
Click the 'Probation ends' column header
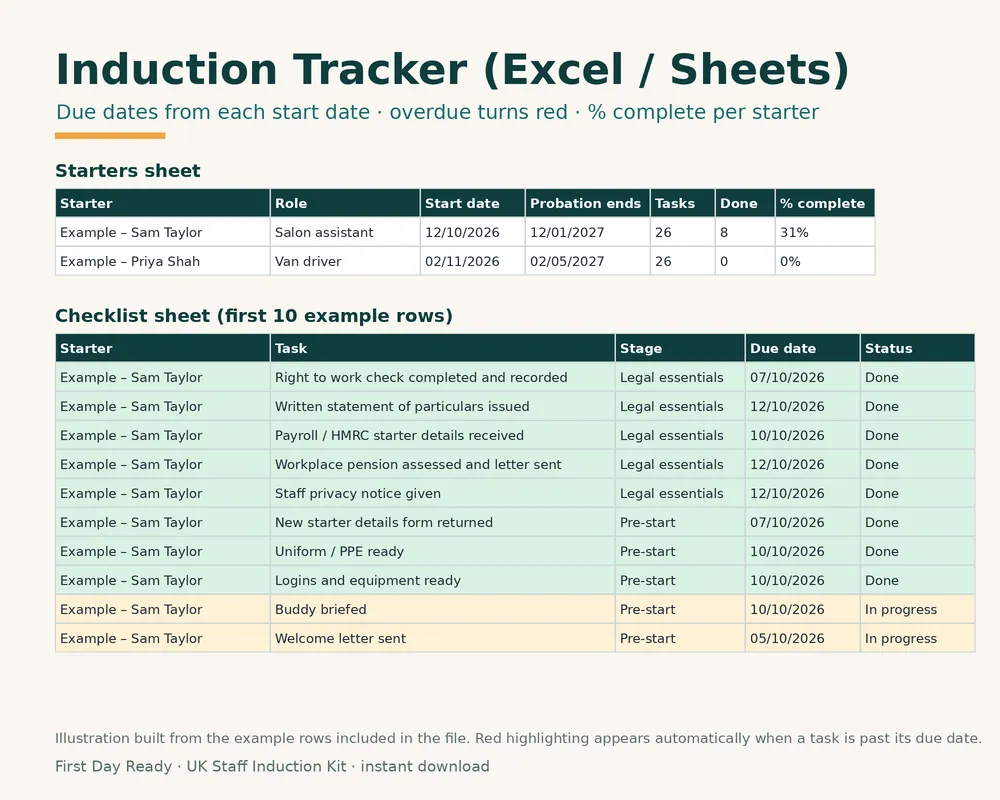[587, 203]
